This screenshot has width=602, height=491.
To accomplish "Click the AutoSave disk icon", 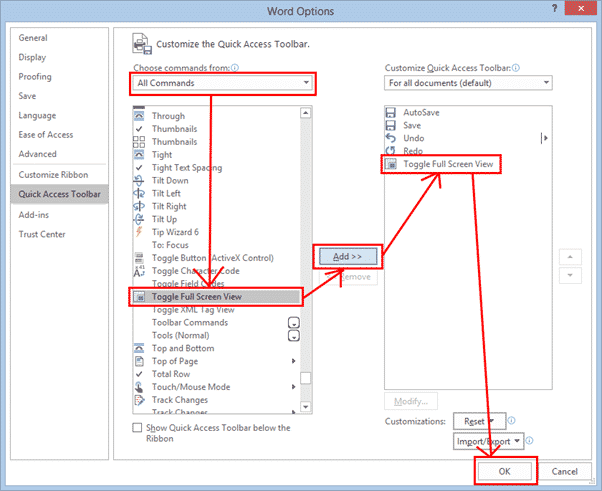I will point(390,112).
